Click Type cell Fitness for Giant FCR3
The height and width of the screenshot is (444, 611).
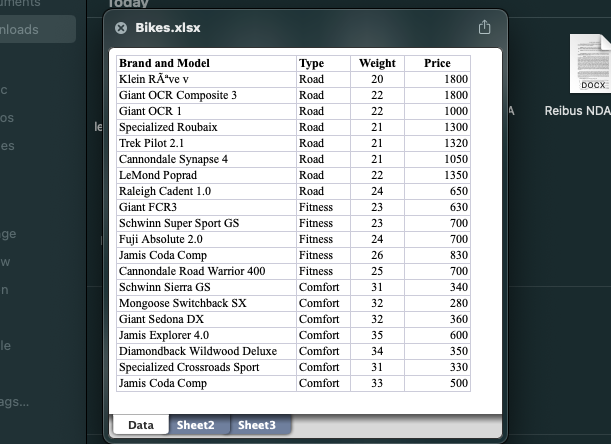[x=323, y=207]
